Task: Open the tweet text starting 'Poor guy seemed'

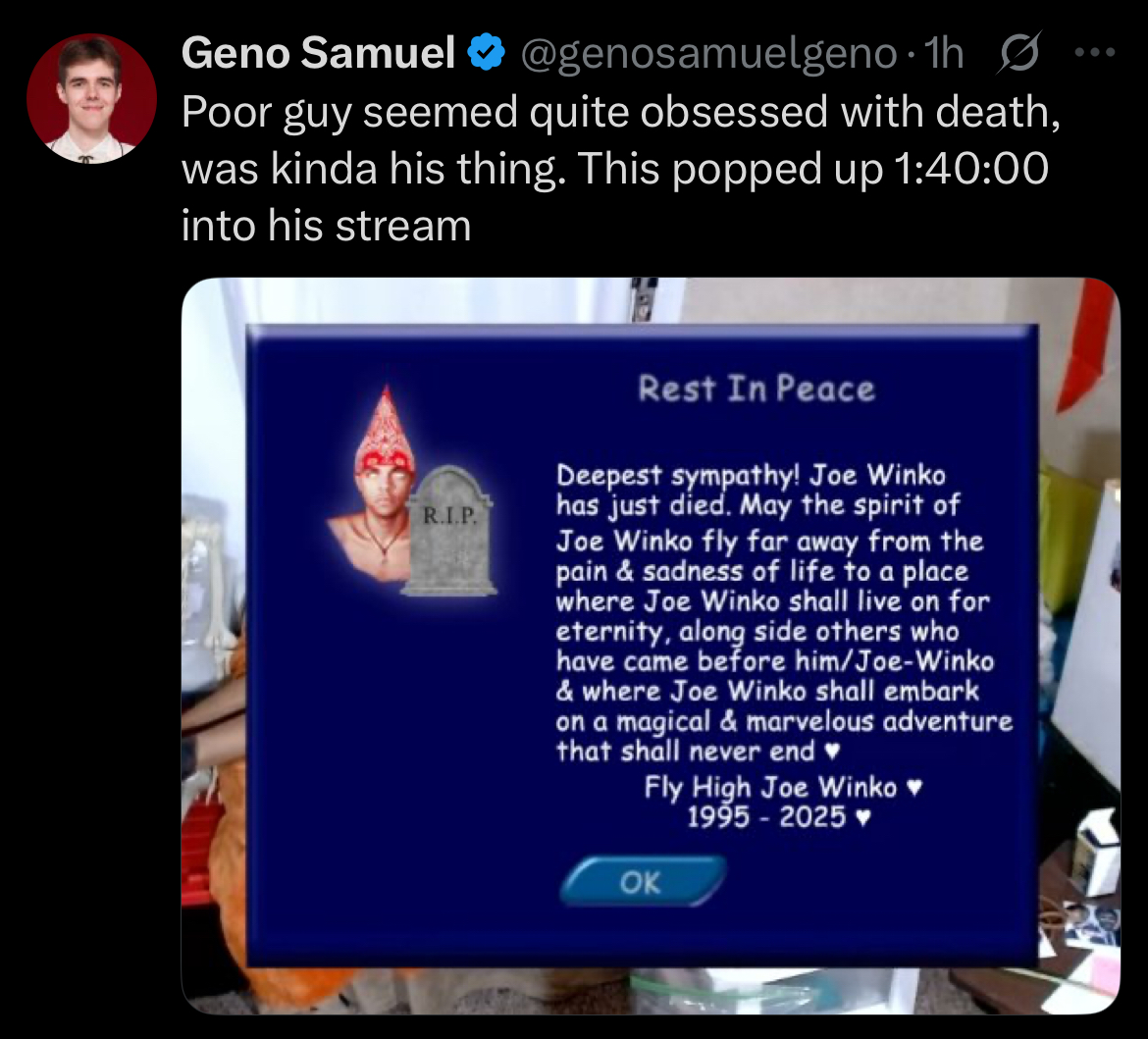Action: point(621,169)
